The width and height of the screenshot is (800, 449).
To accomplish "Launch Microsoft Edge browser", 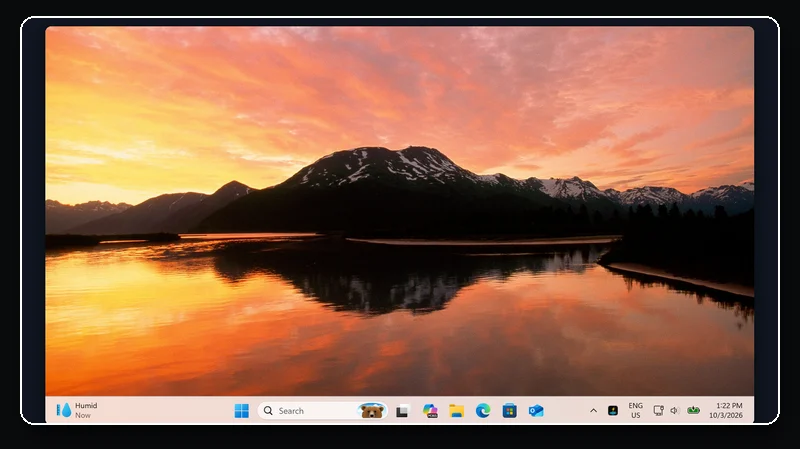I will click(x=483, y=411).
